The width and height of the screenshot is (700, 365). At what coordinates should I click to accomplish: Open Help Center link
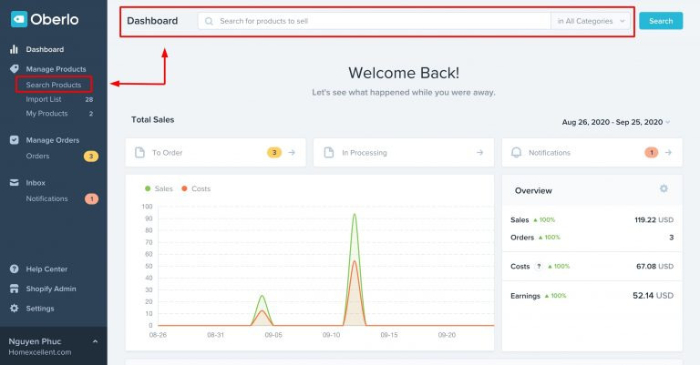pyautogui.click(x=46, y=269)
